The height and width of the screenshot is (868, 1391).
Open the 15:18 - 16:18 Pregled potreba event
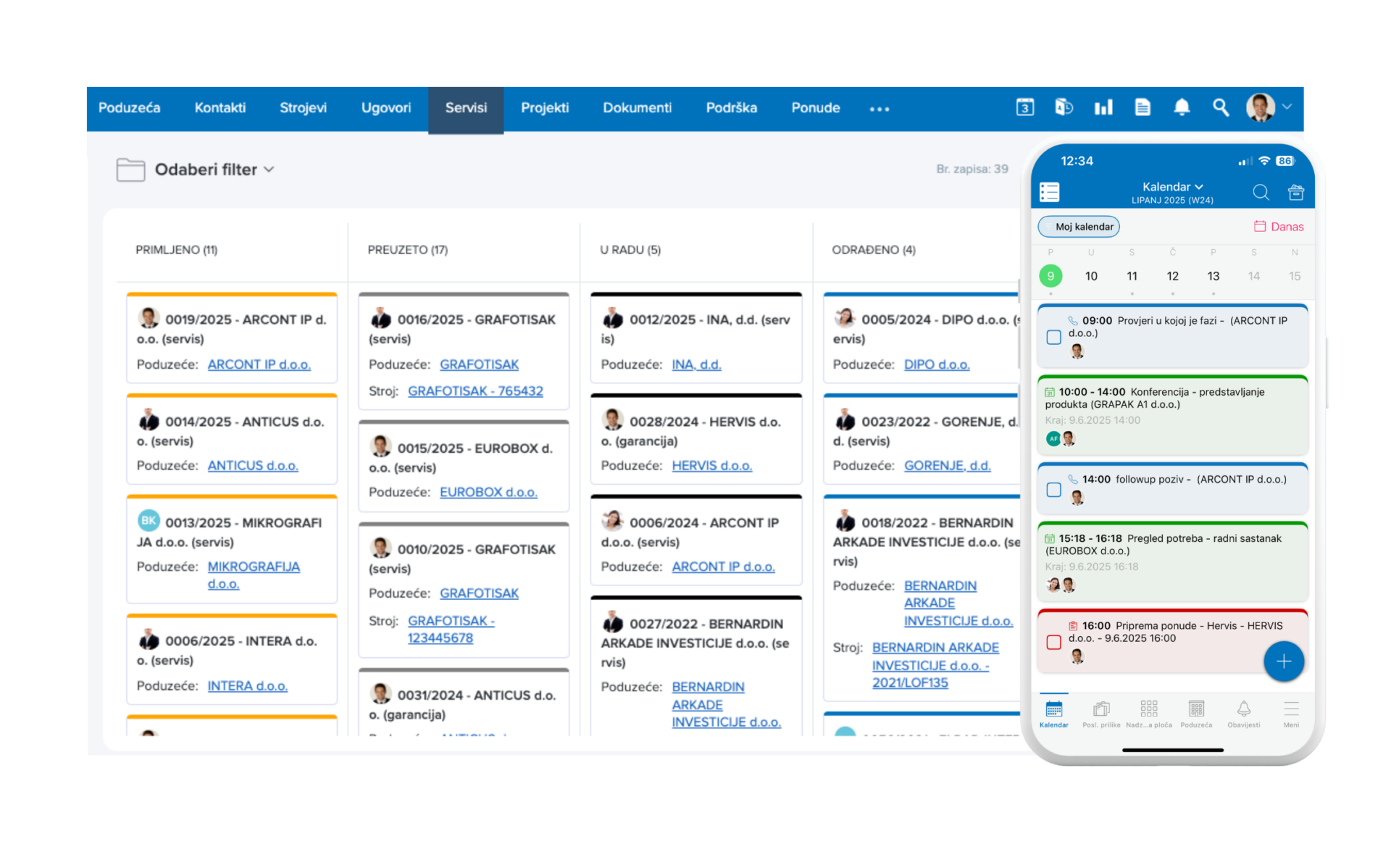point(1172,562)
